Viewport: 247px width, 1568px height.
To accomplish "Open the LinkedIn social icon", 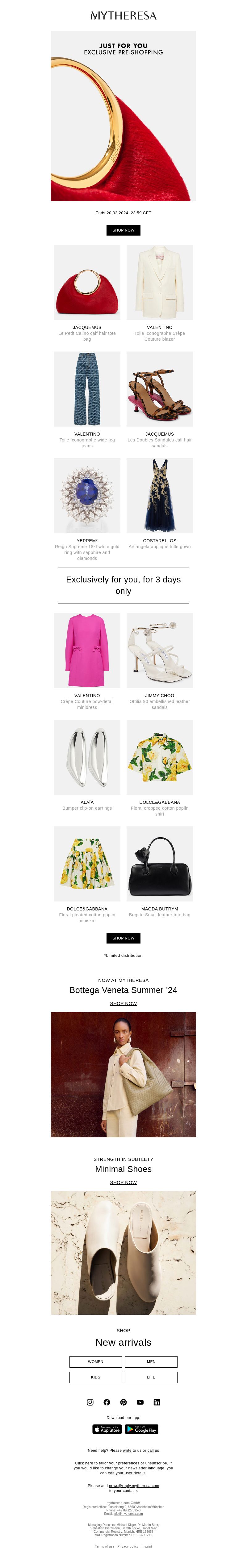I will pos(157,1402).
